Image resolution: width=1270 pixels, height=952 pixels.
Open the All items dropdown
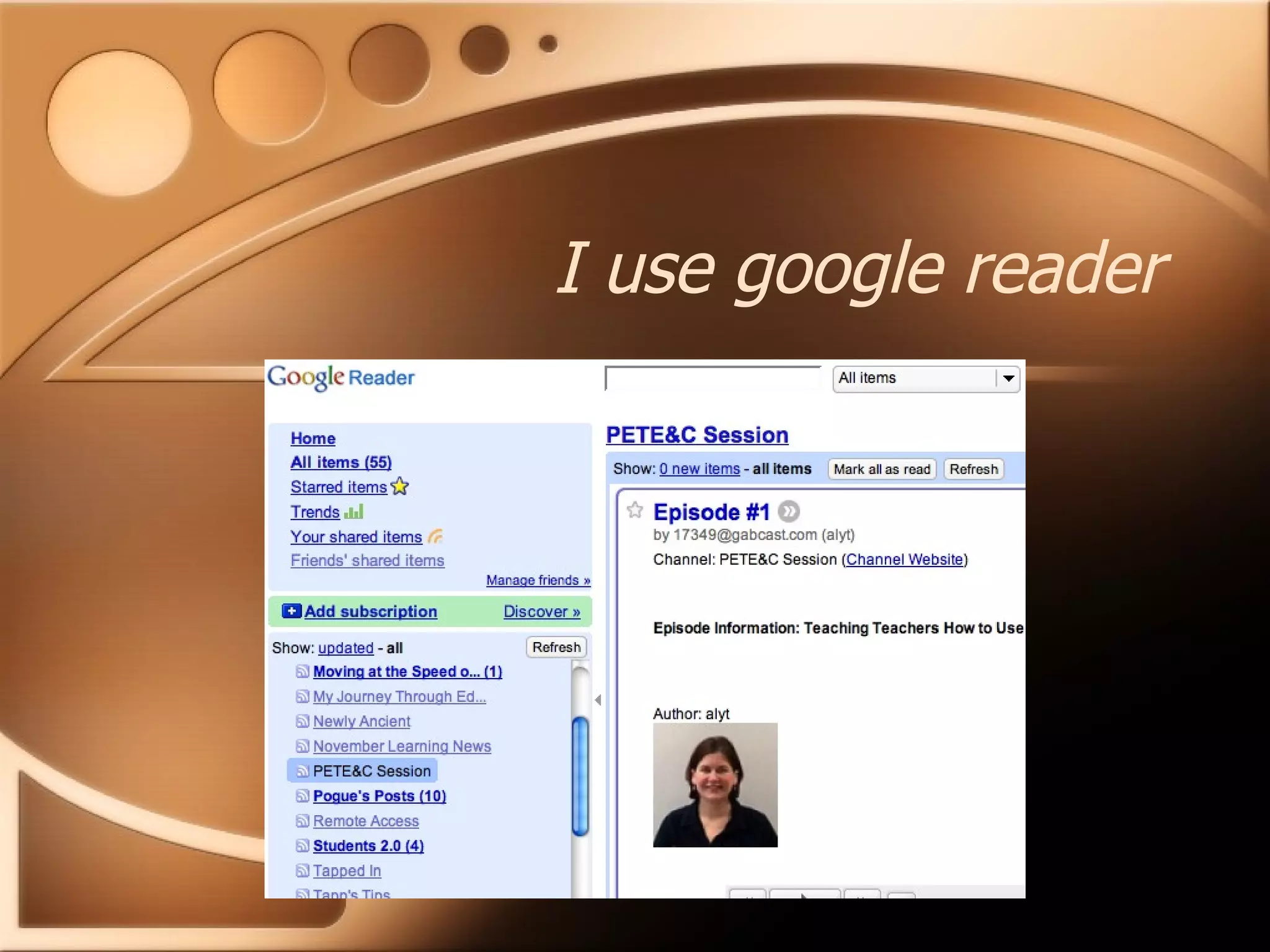[x=926, y=378]
